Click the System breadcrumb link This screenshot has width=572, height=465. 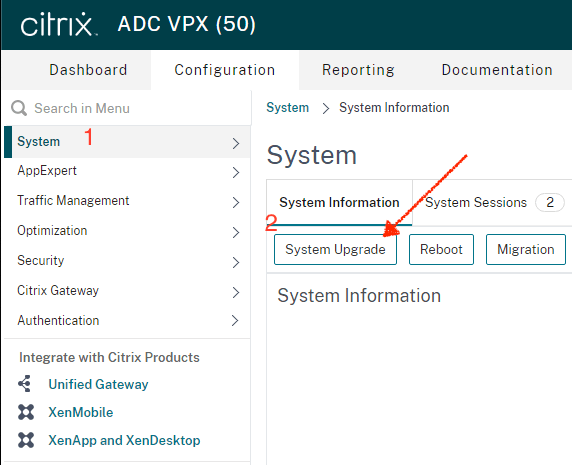click(x=287, y=108)
